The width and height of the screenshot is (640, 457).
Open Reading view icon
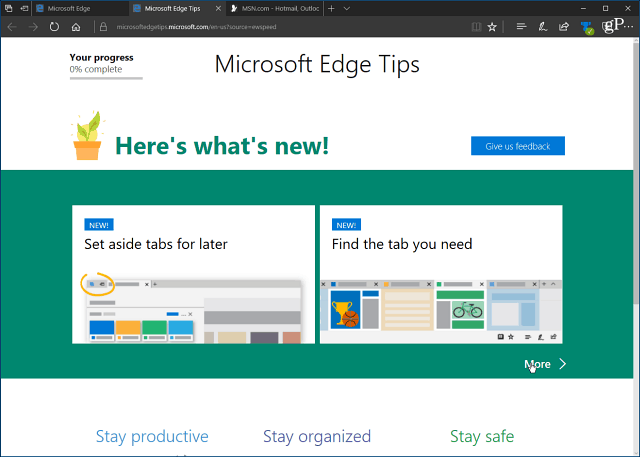476,27
